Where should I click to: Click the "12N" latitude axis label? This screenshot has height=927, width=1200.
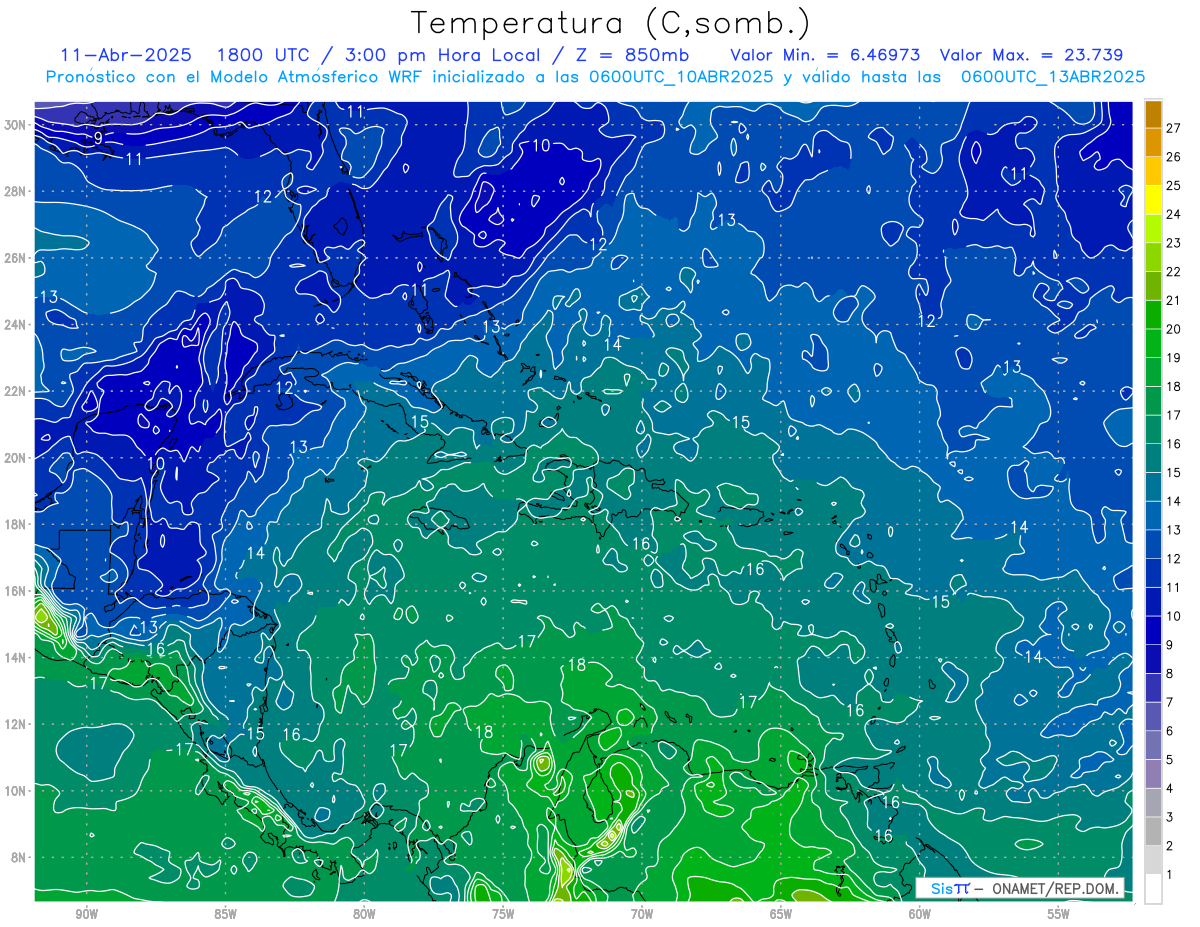point(15,724)
